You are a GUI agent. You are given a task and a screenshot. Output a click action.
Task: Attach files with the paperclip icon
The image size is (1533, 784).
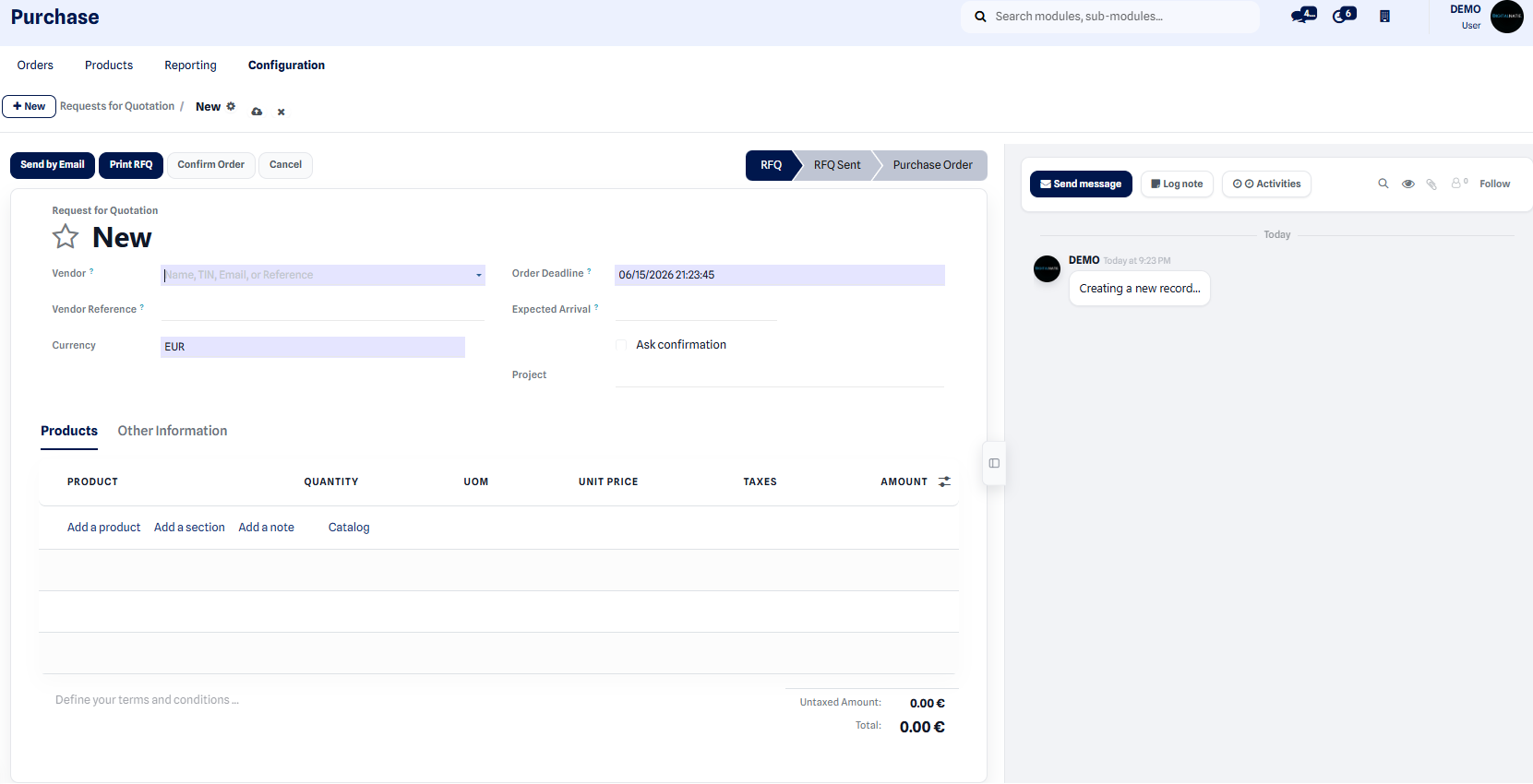point(1431,184)
